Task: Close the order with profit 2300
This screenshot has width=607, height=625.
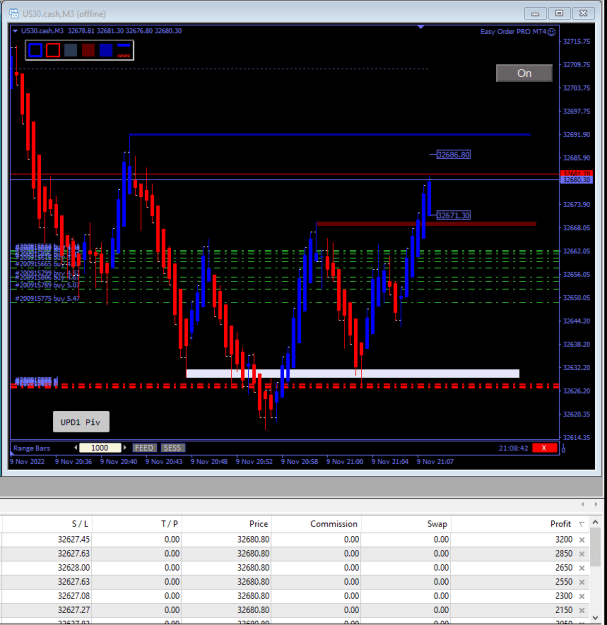Action: click(x=582, y=596)
